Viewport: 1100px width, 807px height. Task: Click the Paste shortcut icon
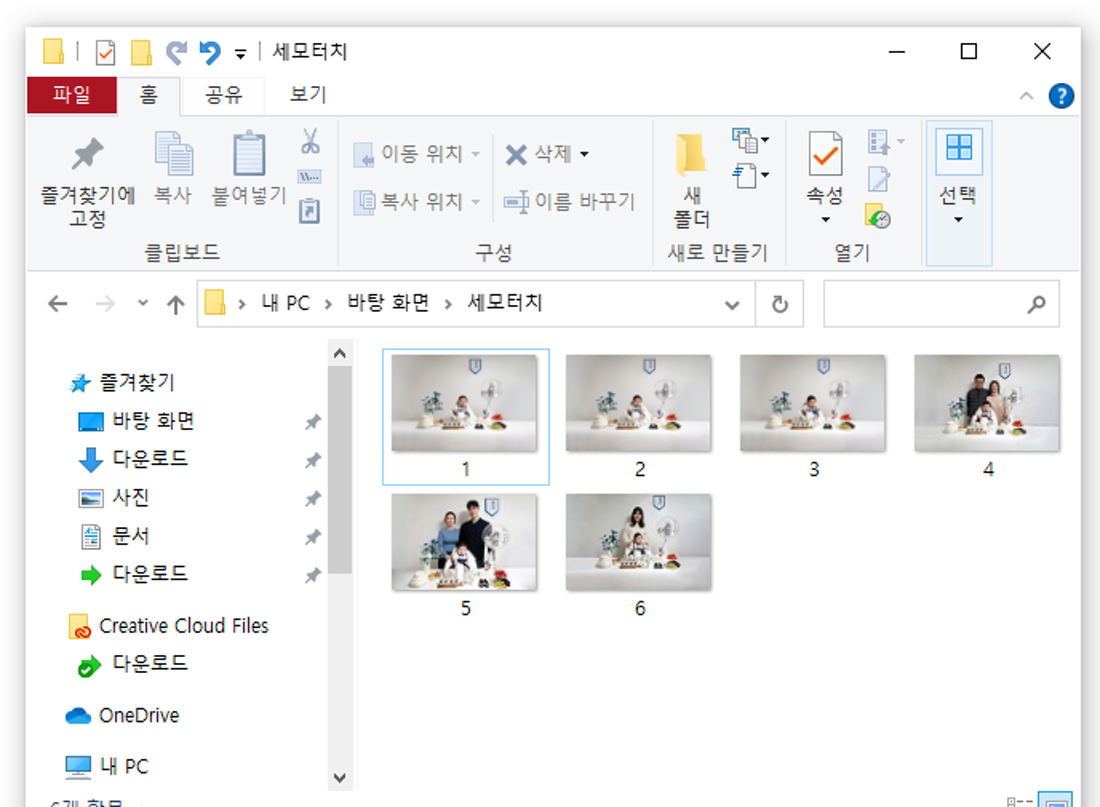(309, 211)
